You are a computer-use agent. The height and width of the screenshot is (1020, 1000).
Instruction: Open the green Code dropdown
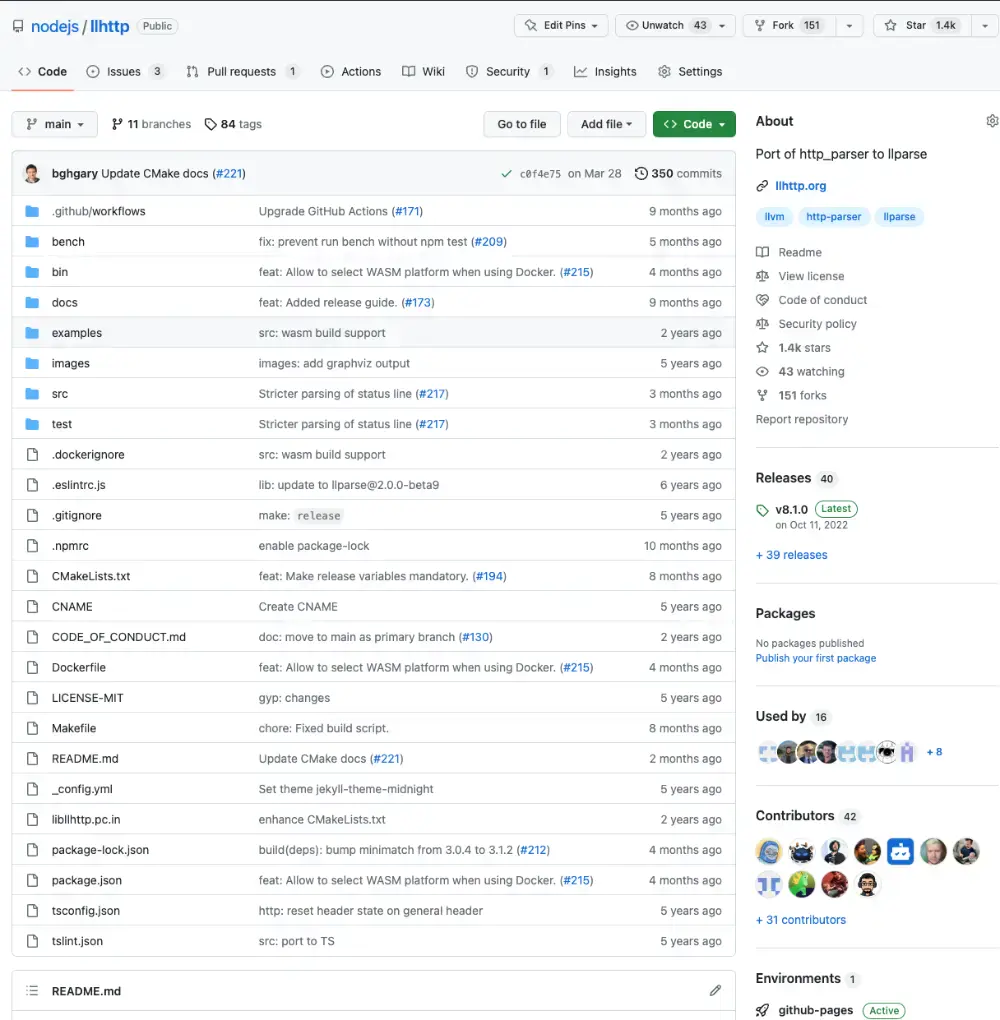(x=694, y=124)
